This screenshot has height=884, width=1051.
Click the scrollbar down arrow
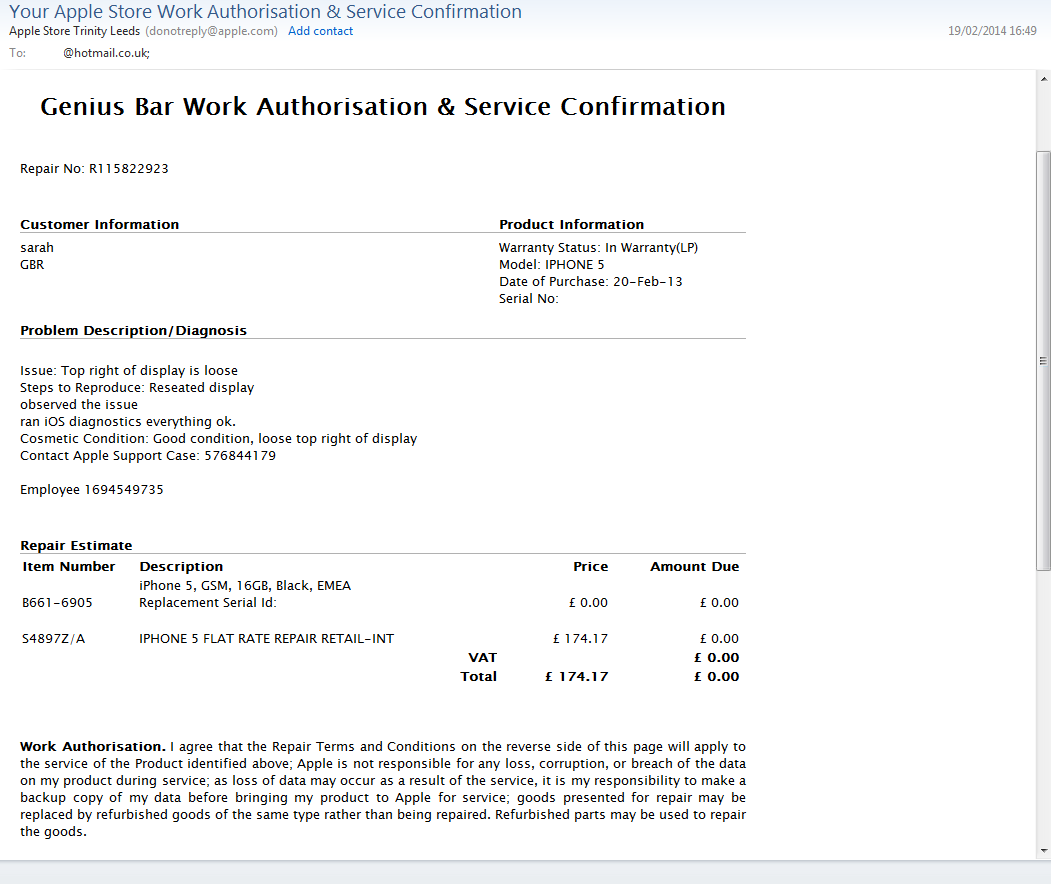1044,850
